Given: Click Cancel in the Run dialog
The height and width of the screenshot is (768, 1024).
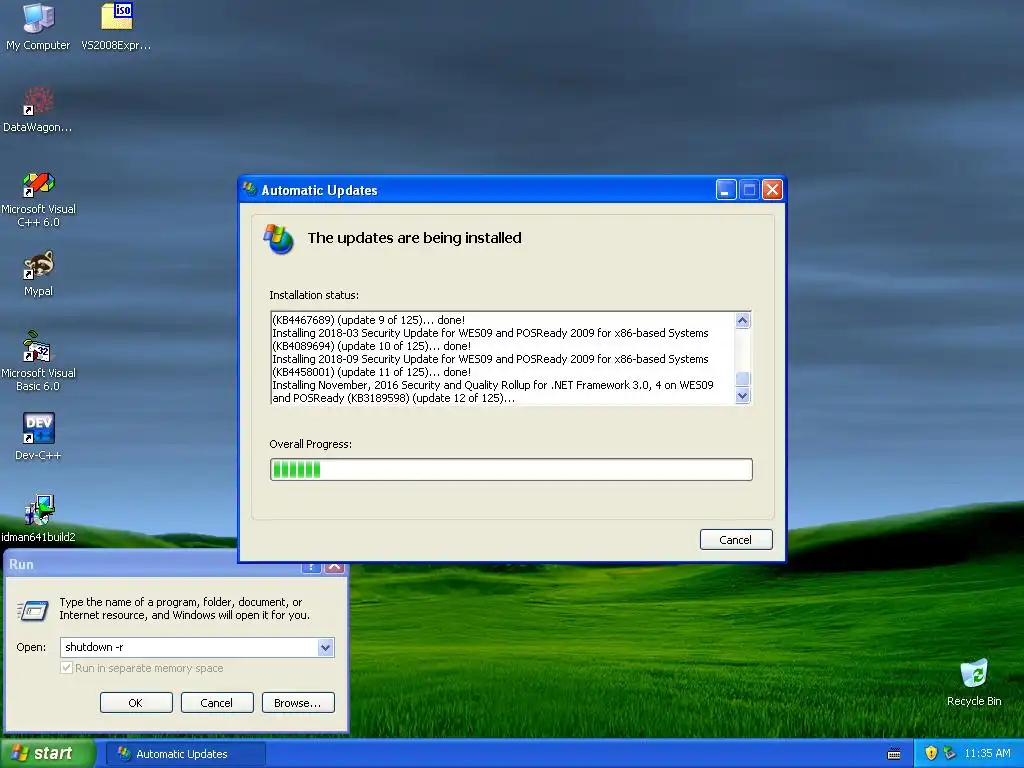Looking at the screenshot, I should (217, 703).
